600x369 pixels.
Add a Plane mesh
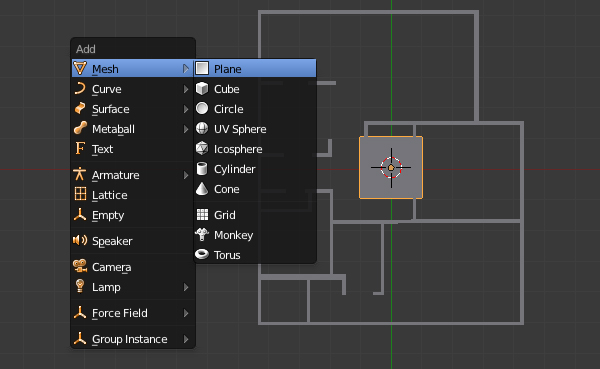(x=255, y=69)
